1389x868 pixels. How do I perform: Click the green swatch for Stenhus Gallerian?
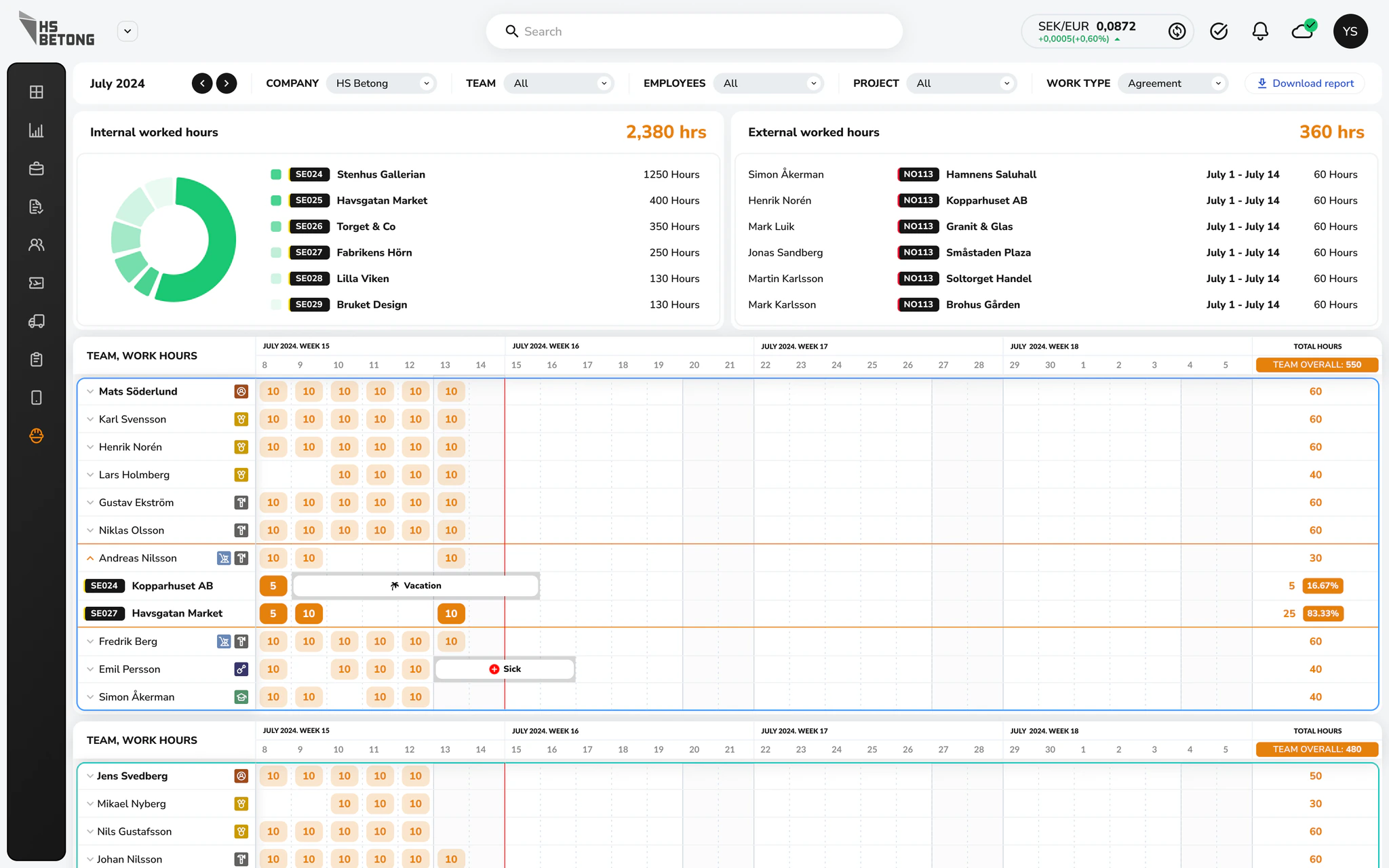(x=276, y=174)
